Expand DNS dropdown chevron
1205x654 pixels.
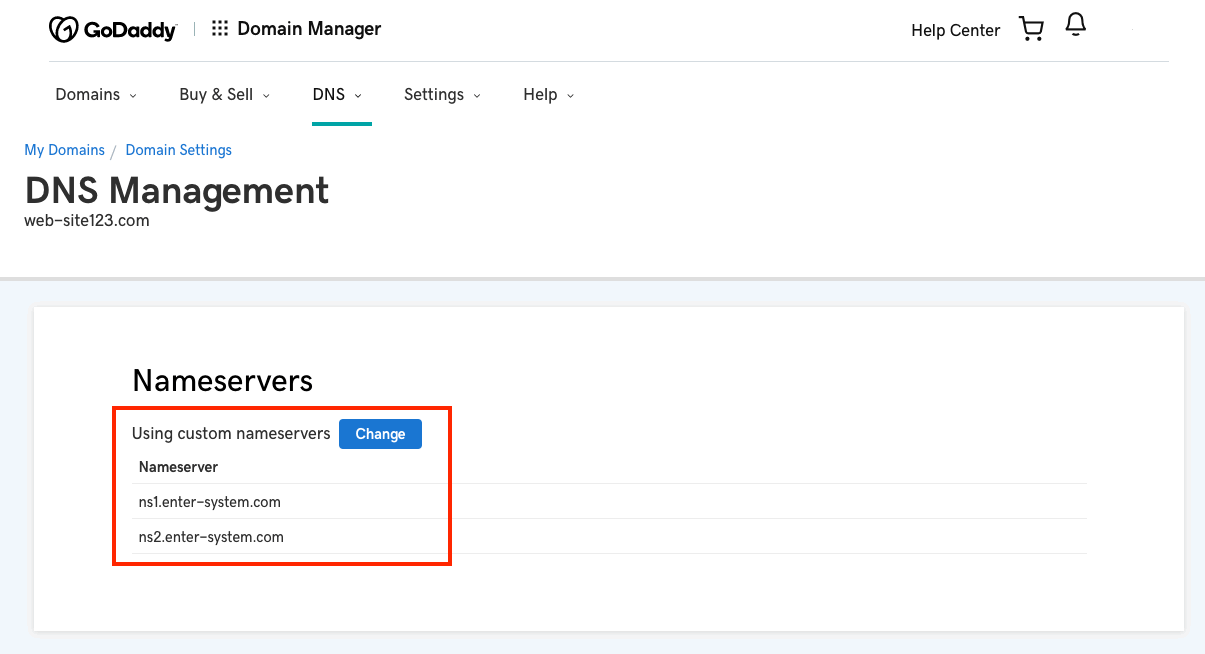[x=358, y=96]
